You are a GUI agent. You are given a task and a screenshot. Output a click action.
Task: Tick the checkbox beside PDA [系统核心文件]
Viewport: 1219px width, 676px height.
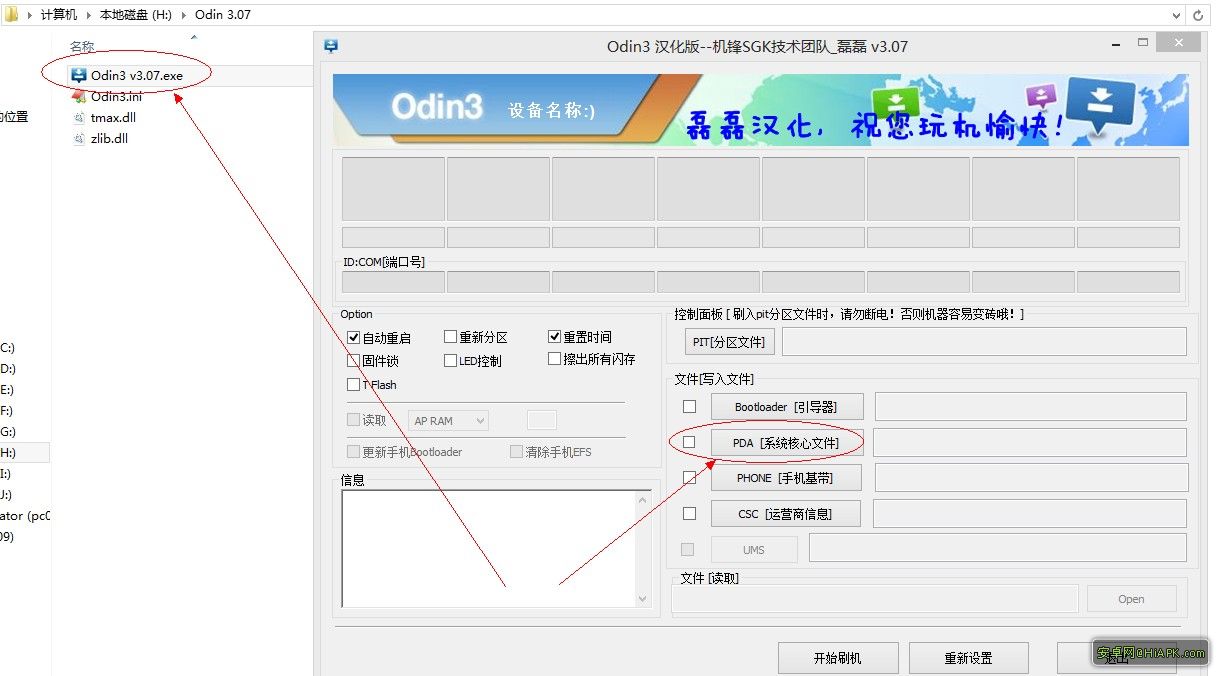(689, 442)
